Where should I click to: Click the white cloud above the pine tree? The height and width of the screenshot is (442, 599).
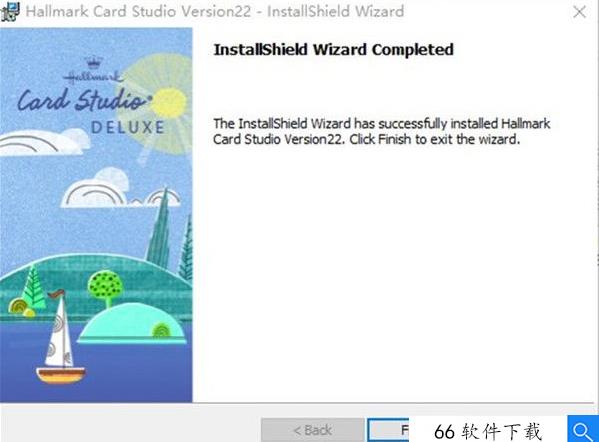(x=118, y=189)
